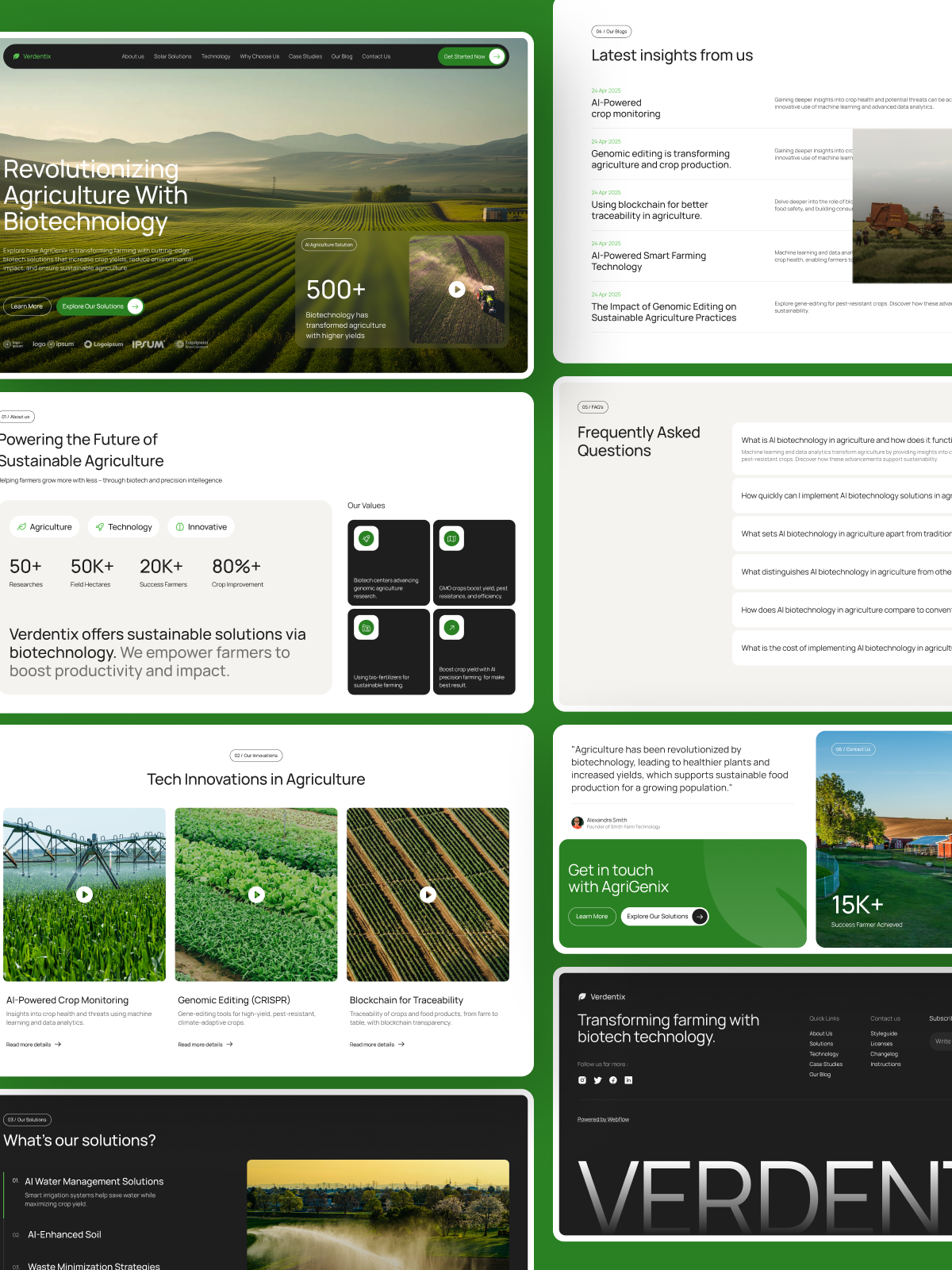Expand 'What is the cost' FAQ
952x1270 pixels.
(x=842, y=648)
